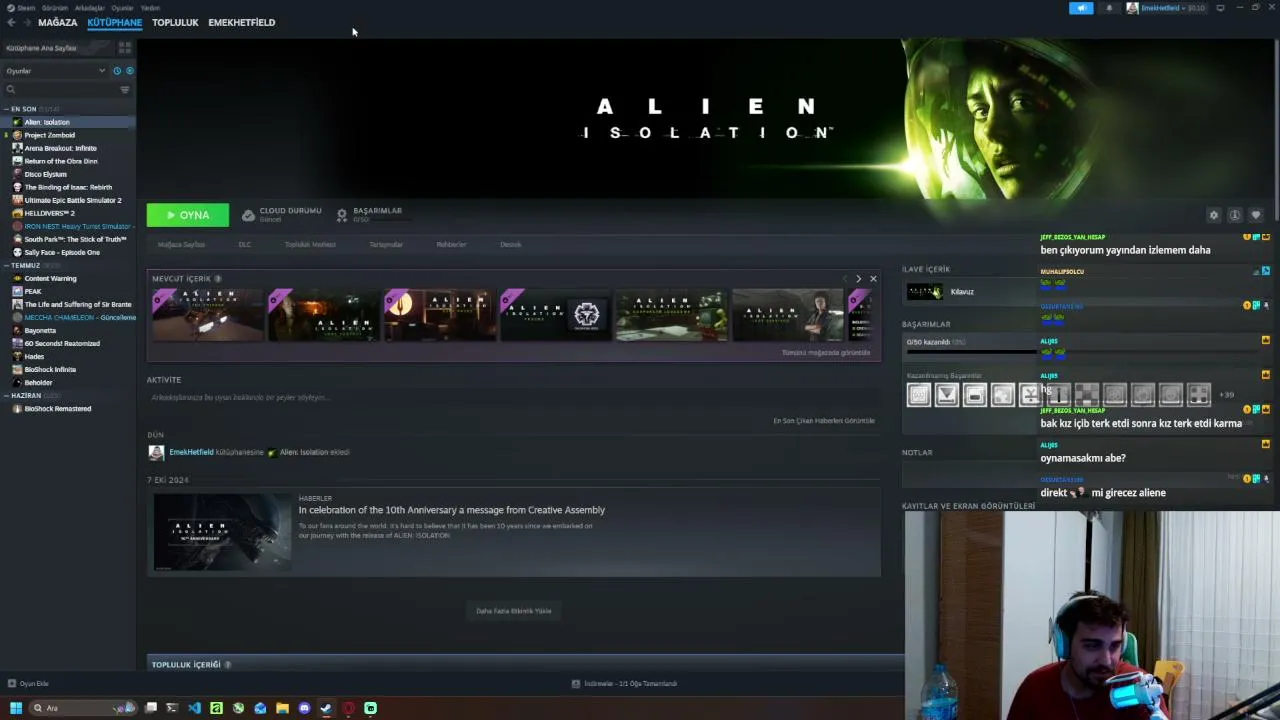
Task: Click the Oyun Ekle plus icon
Action: click(11, 684)
